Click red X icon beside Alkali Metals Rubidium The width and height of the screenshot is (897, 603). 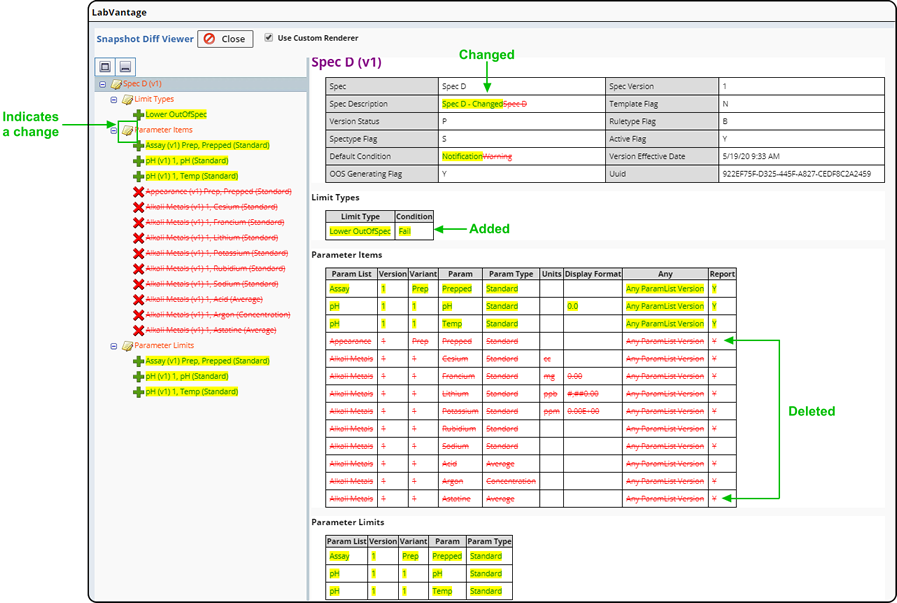138,269
